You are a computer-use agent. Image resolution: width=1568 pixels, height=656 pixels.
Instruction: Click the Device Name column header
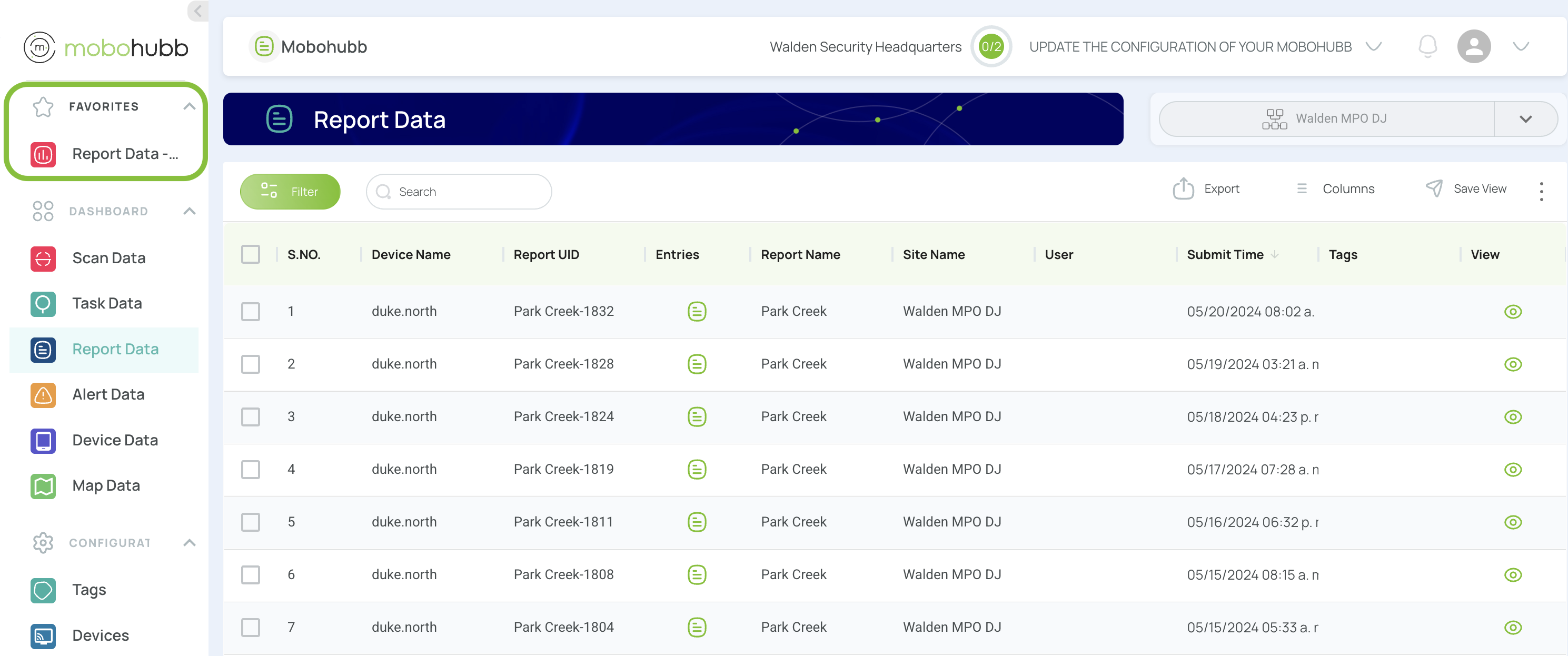click(x=411, y=254)
